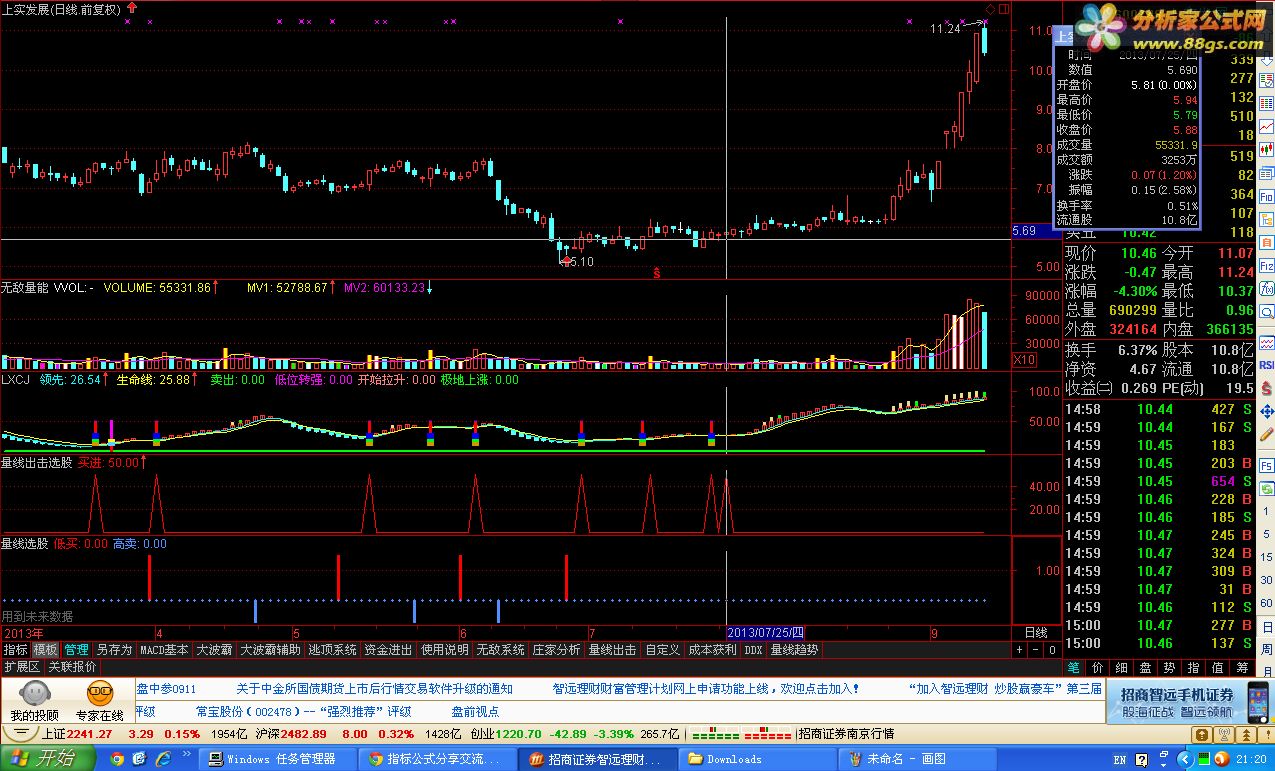The width and height of the screenshot is (1275, 771).
Task: Switch to 30-minute period
Action: pyautogui.click(x=1266, y=579)
